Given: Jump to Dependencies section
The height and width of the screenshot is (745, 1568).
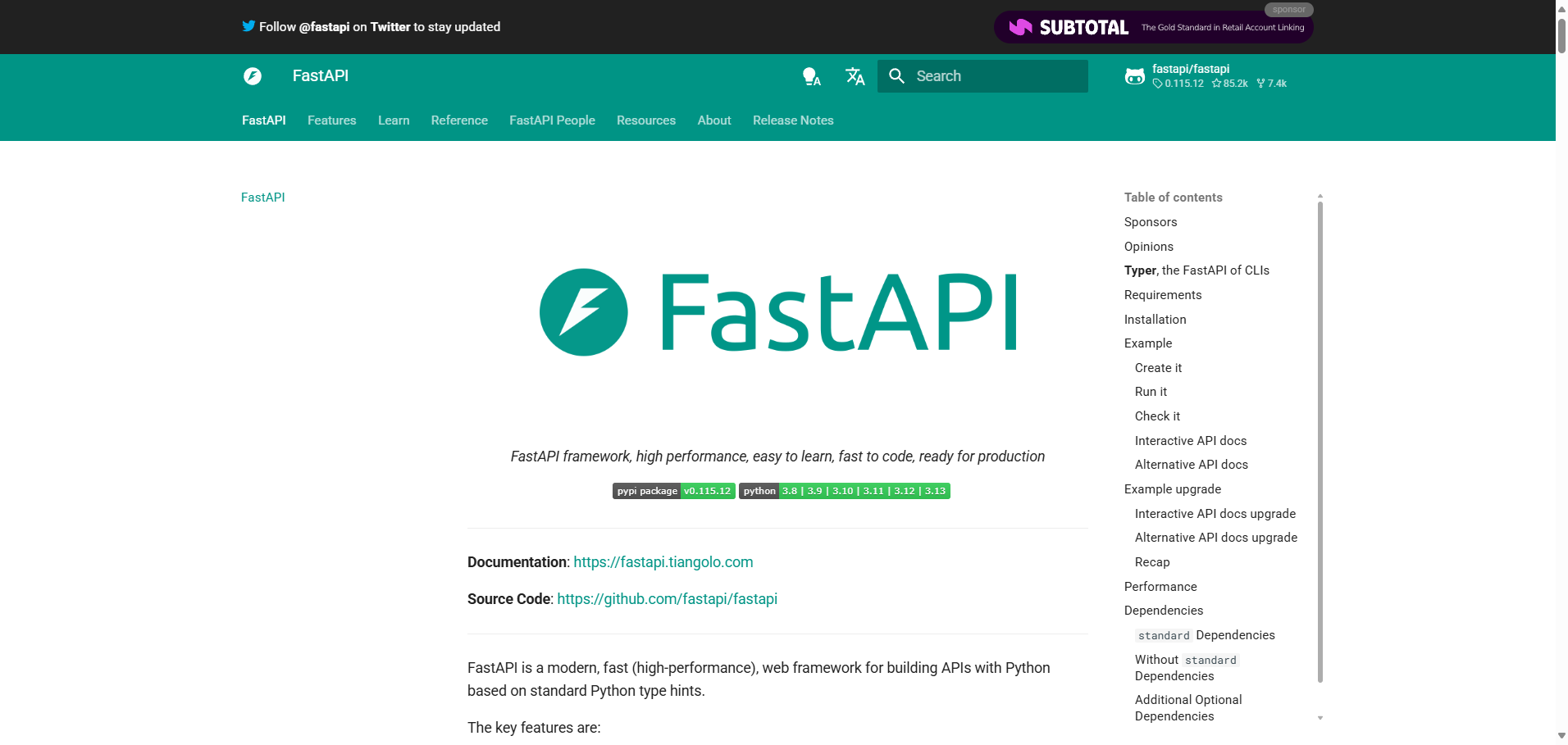Looking at the screenshot, I should (1164, 611).
